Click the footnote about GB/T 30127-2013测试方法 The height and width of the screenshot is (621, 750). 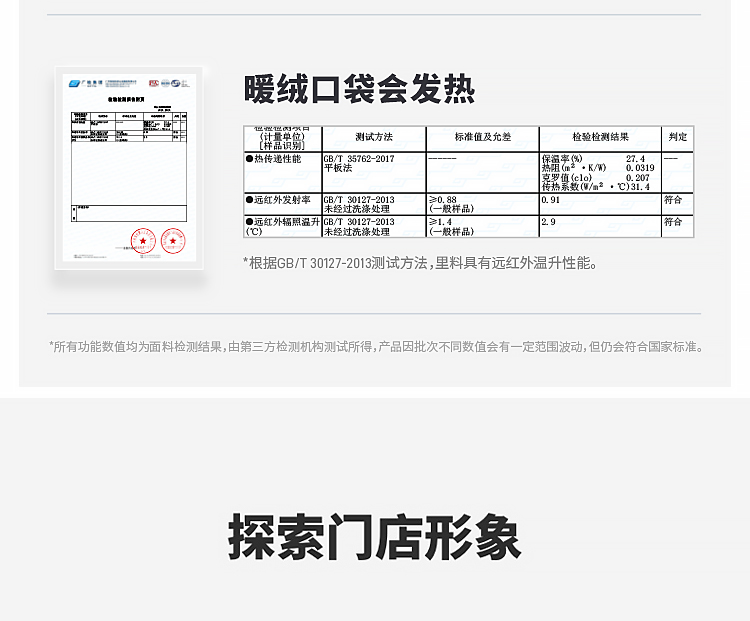click(x=420, y=263)
